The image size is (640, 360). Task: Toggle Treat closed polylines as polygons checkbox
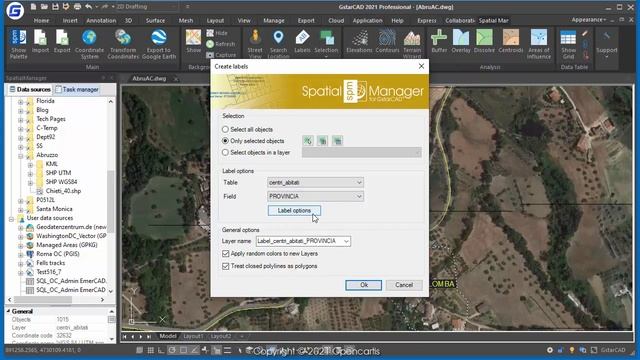coord(226,266)
